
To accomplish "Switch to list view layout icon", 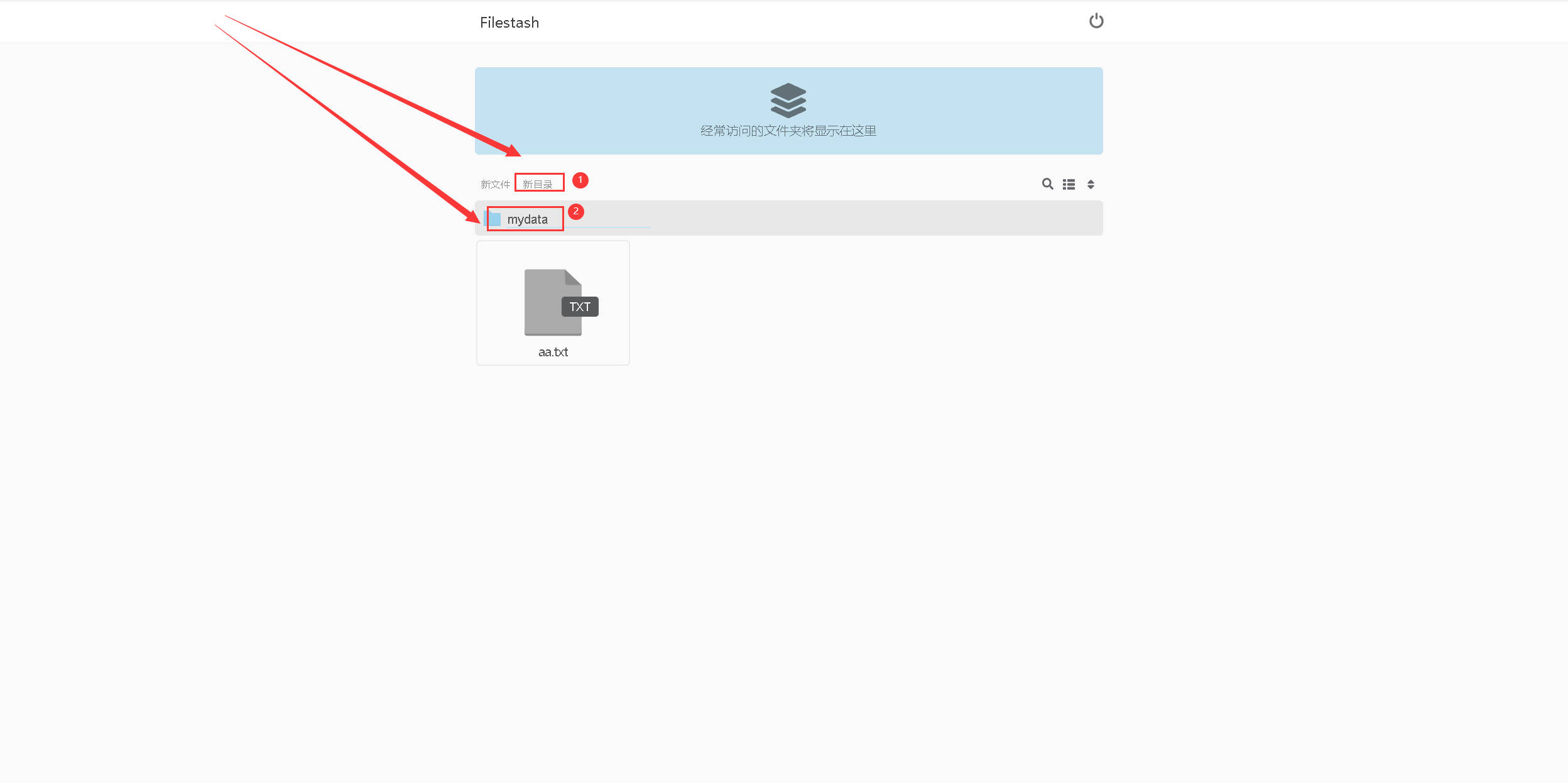I will 1069,184.
